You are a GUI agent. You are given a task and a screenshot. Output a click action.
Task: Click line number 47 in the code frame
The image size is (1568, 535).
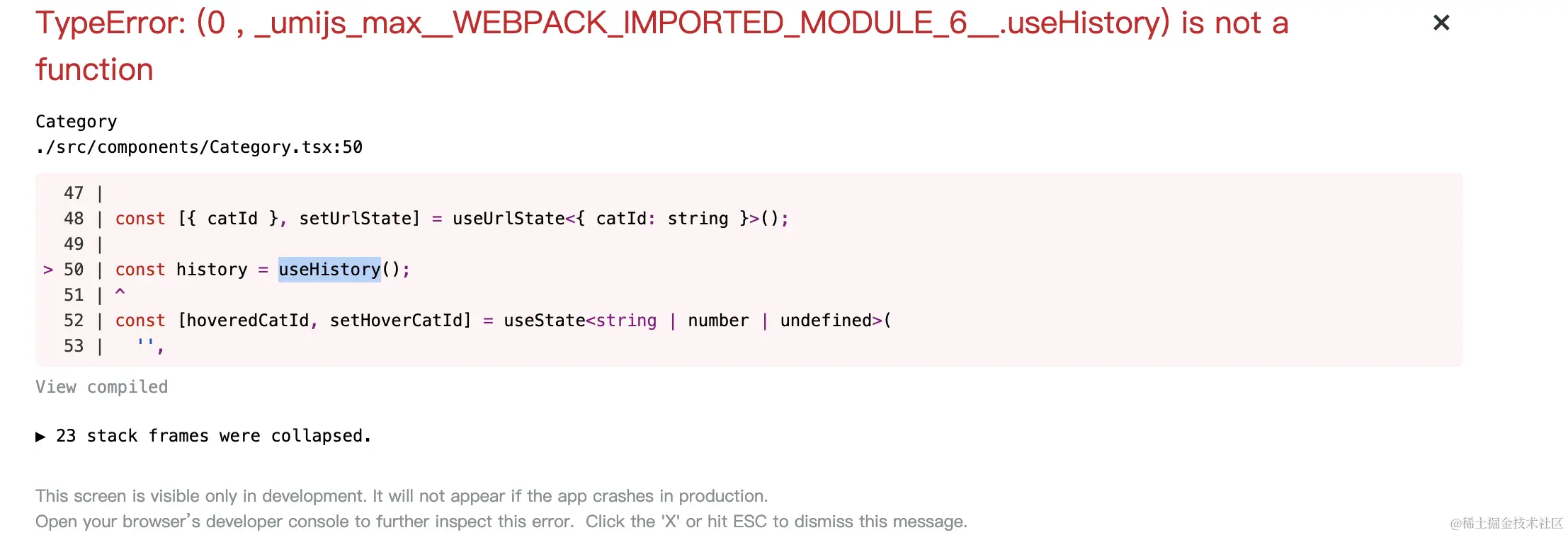coord(74,193)
